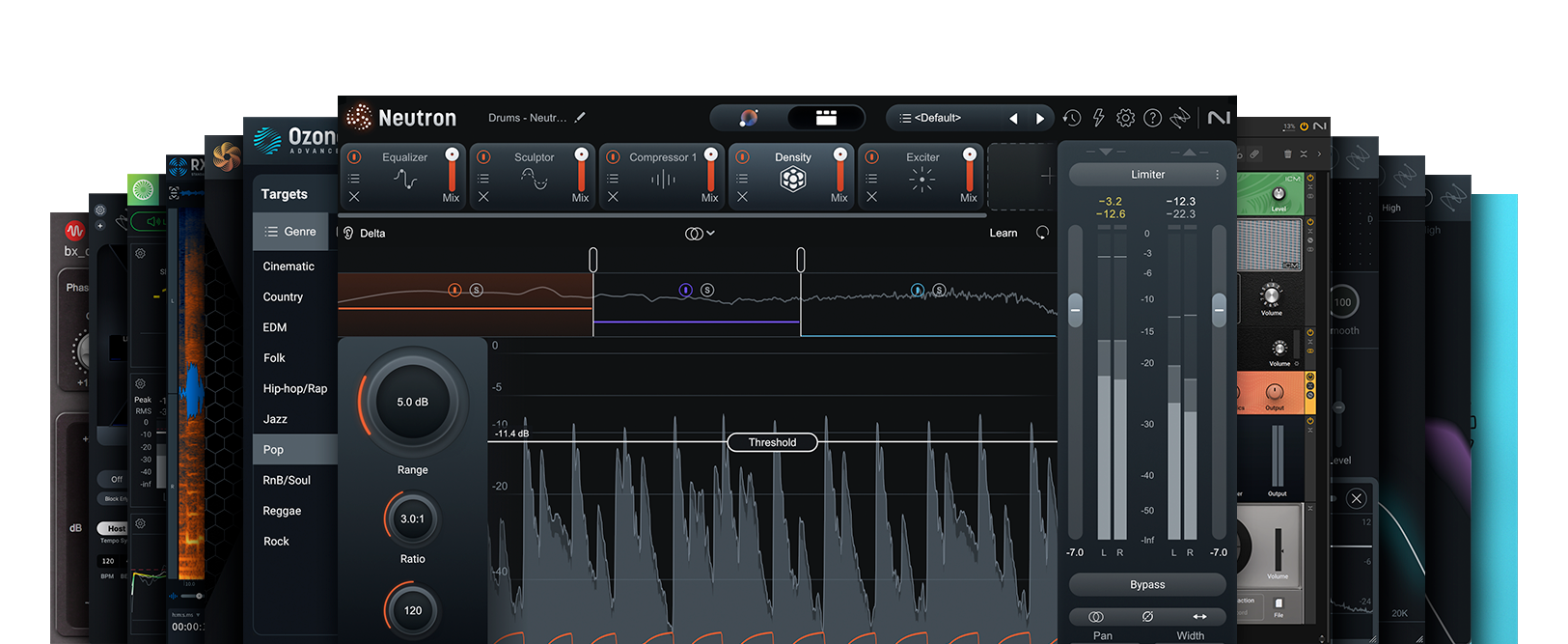The height and width of the screenshot is (644, 1568).
Task: Select the Sculptor module wave icon
Action: point(535,179)
